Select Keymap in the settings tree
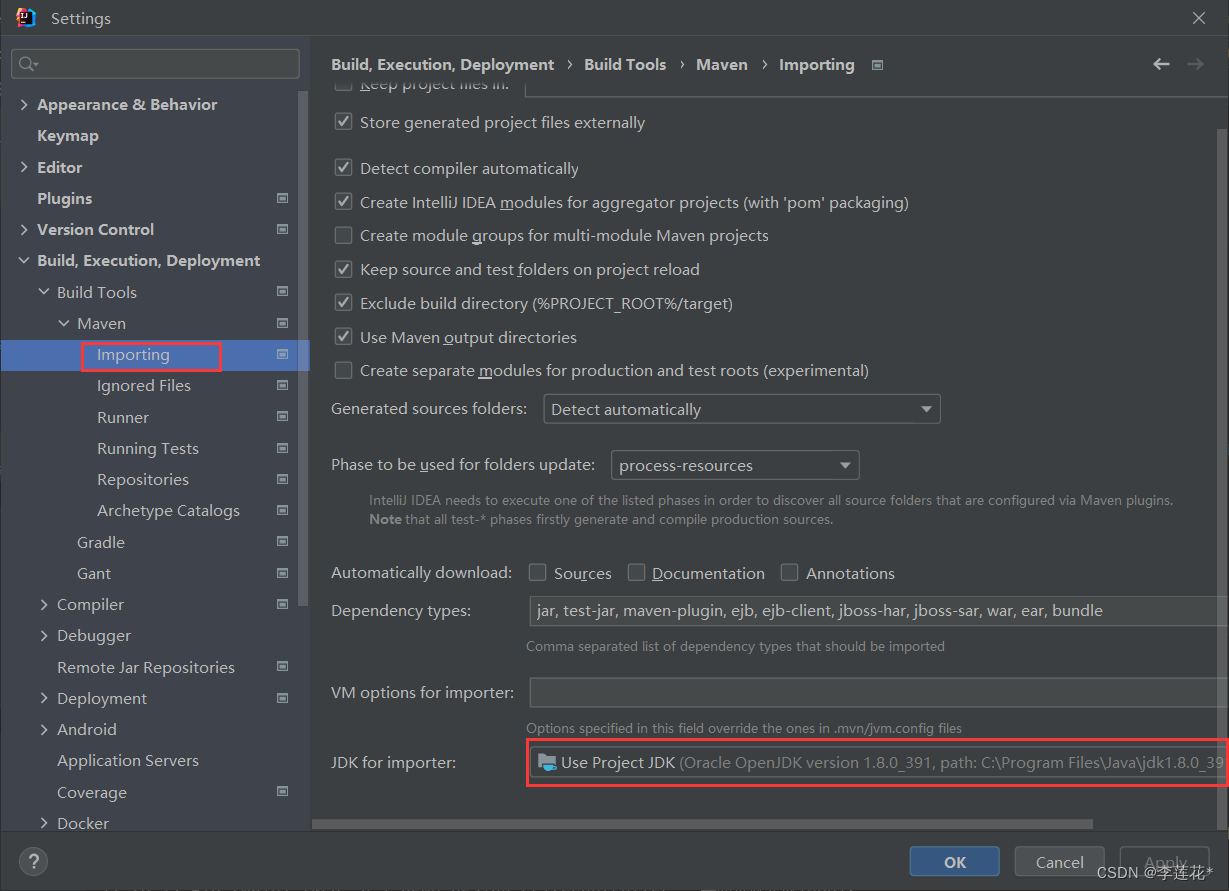This screenshot has height=891, width=1229. pyautogui.click(x=68, y=135)
